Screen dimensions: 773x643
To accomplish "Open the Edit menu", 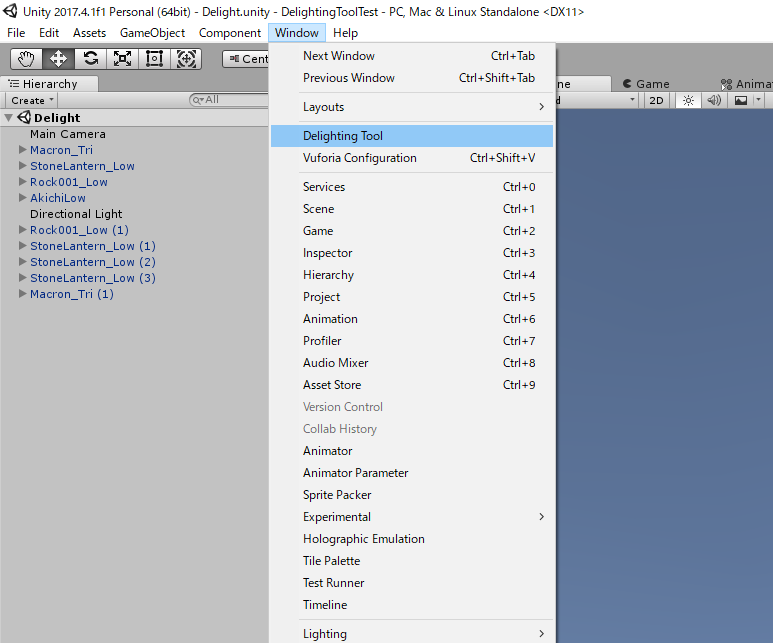I will [49, 33].
